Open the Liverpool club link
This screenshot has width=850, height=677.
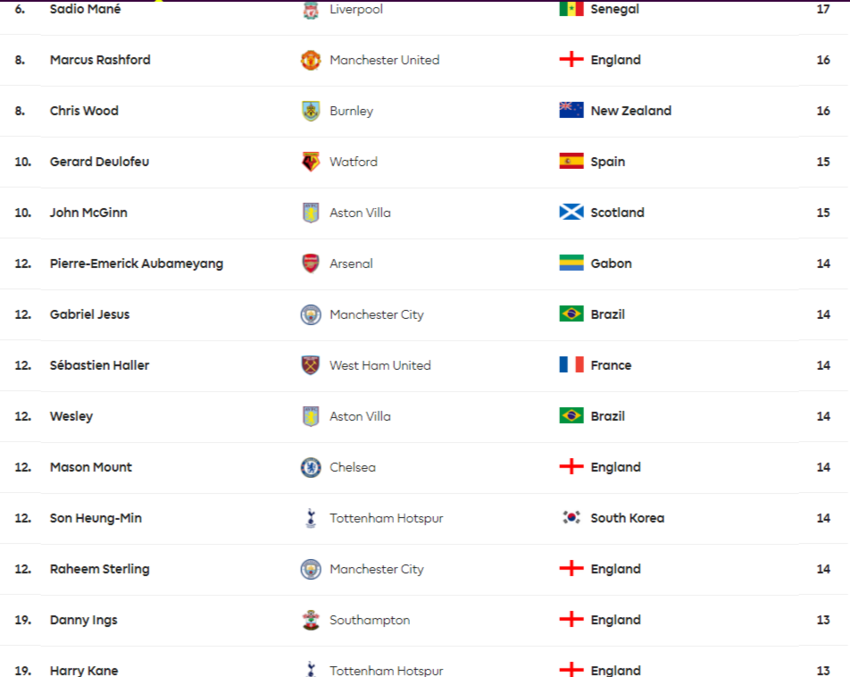pyautogui.click(x=356, y=9)
